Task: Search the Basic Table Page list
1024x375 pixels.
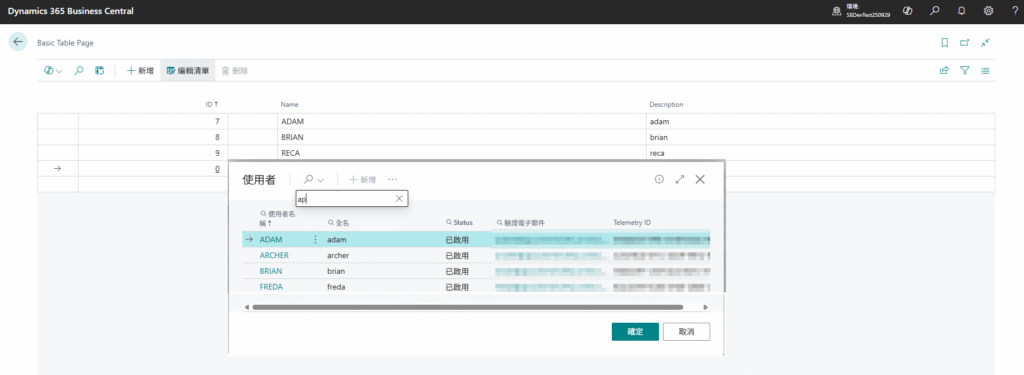Action: point(79,71)
